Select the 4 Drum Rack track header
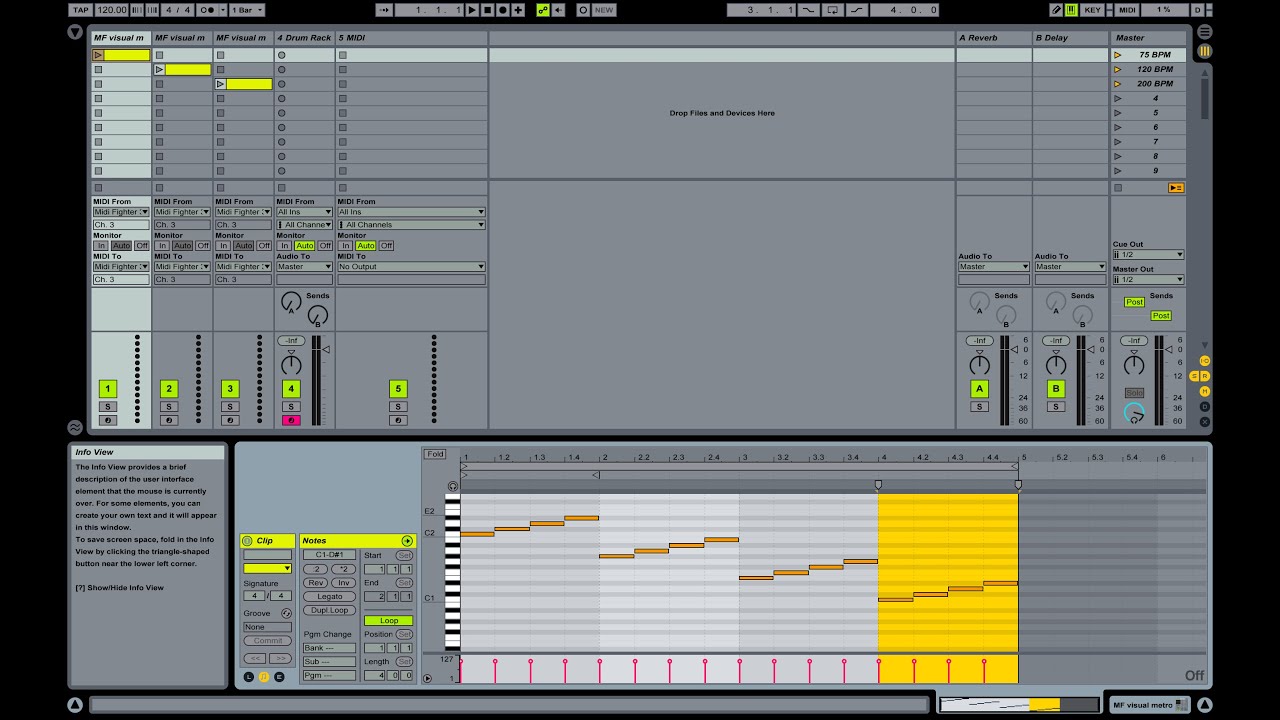 [304, 38]
